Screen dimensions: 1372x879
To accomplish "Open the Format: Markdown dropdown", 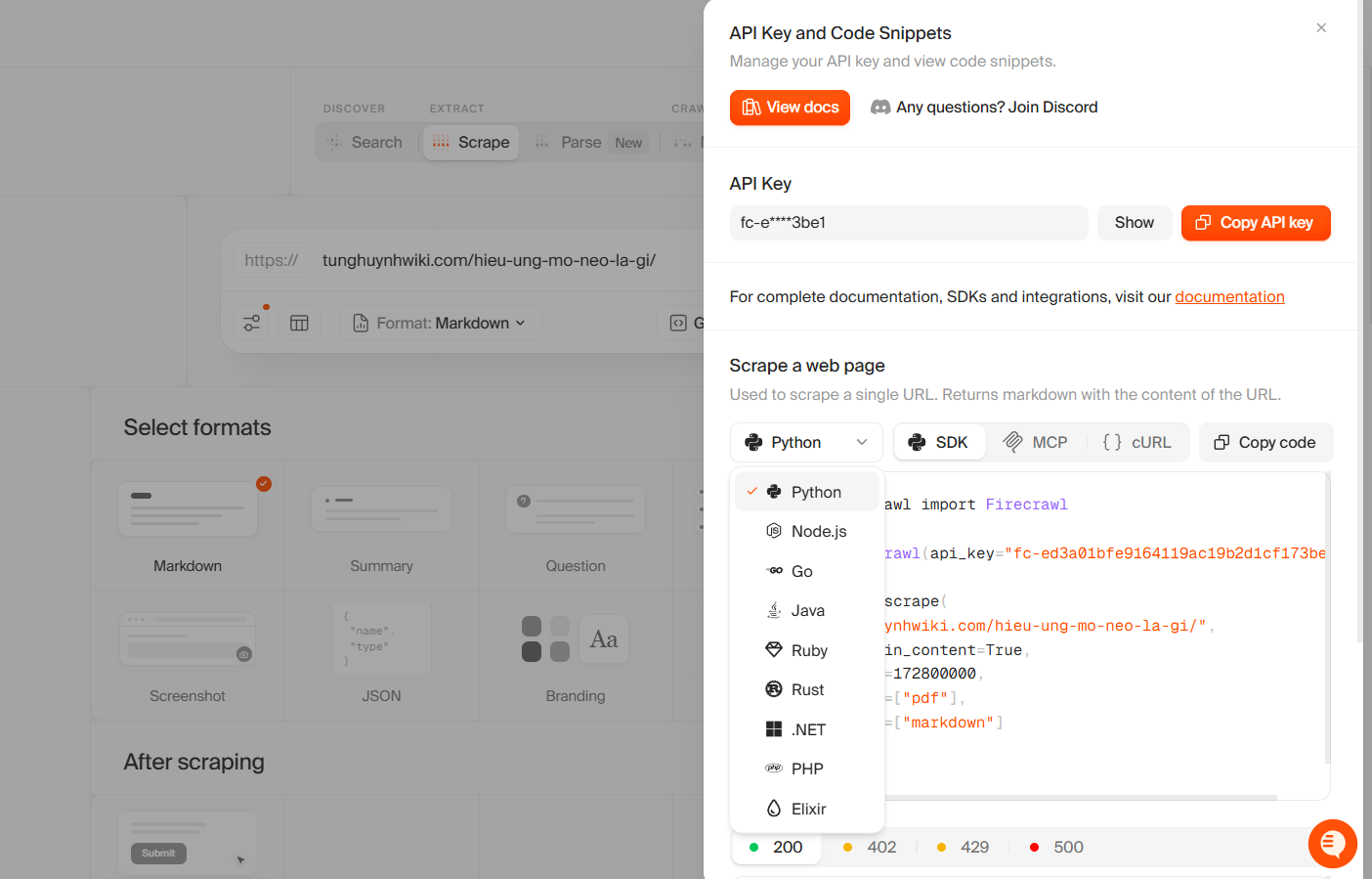I will pos(440,323).
